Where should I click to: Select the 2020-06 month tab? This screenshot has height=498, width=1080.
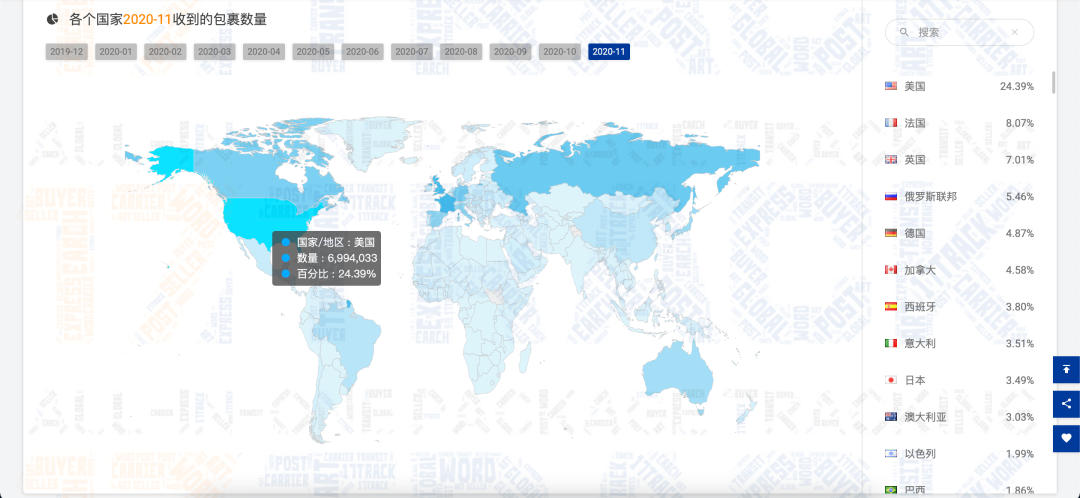click(x=363, y=52)
